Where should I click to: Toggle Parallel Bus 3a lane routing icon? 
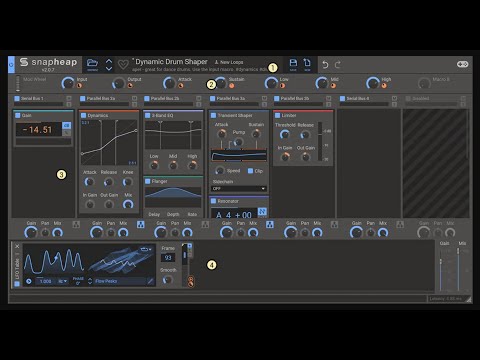click(270, 224)
